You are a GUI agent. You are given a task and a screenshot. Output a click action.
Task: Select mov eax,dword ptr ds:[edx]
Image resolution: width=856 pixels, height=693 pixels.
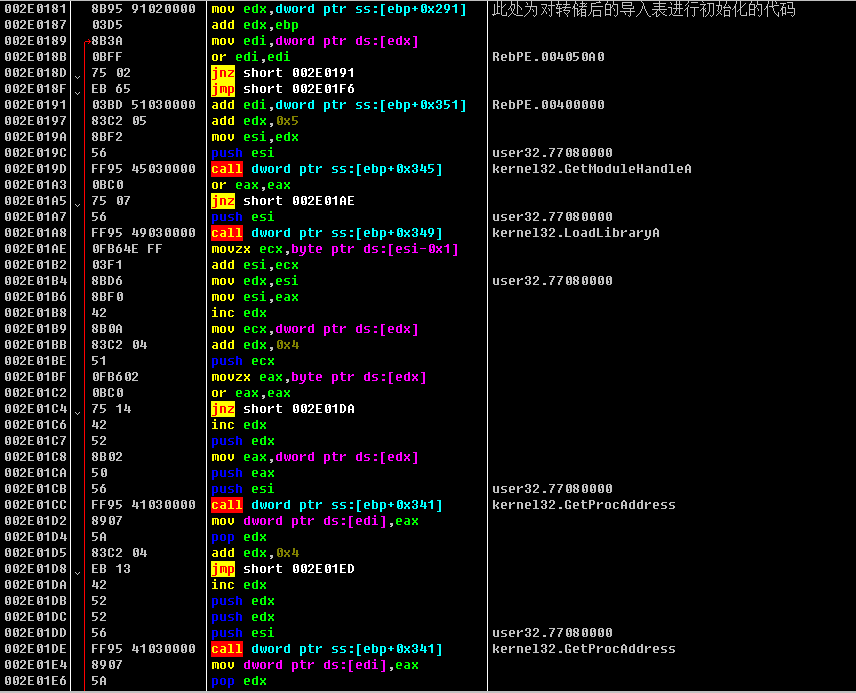click(315, 457)
